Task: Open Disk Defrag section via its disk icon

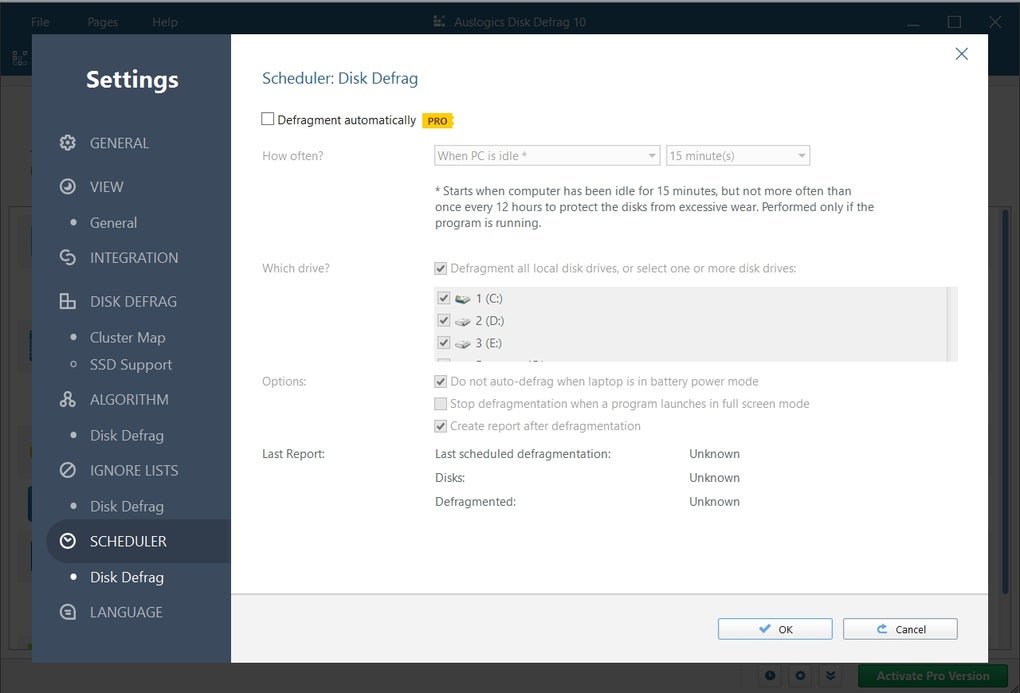Action: point(67,301)
